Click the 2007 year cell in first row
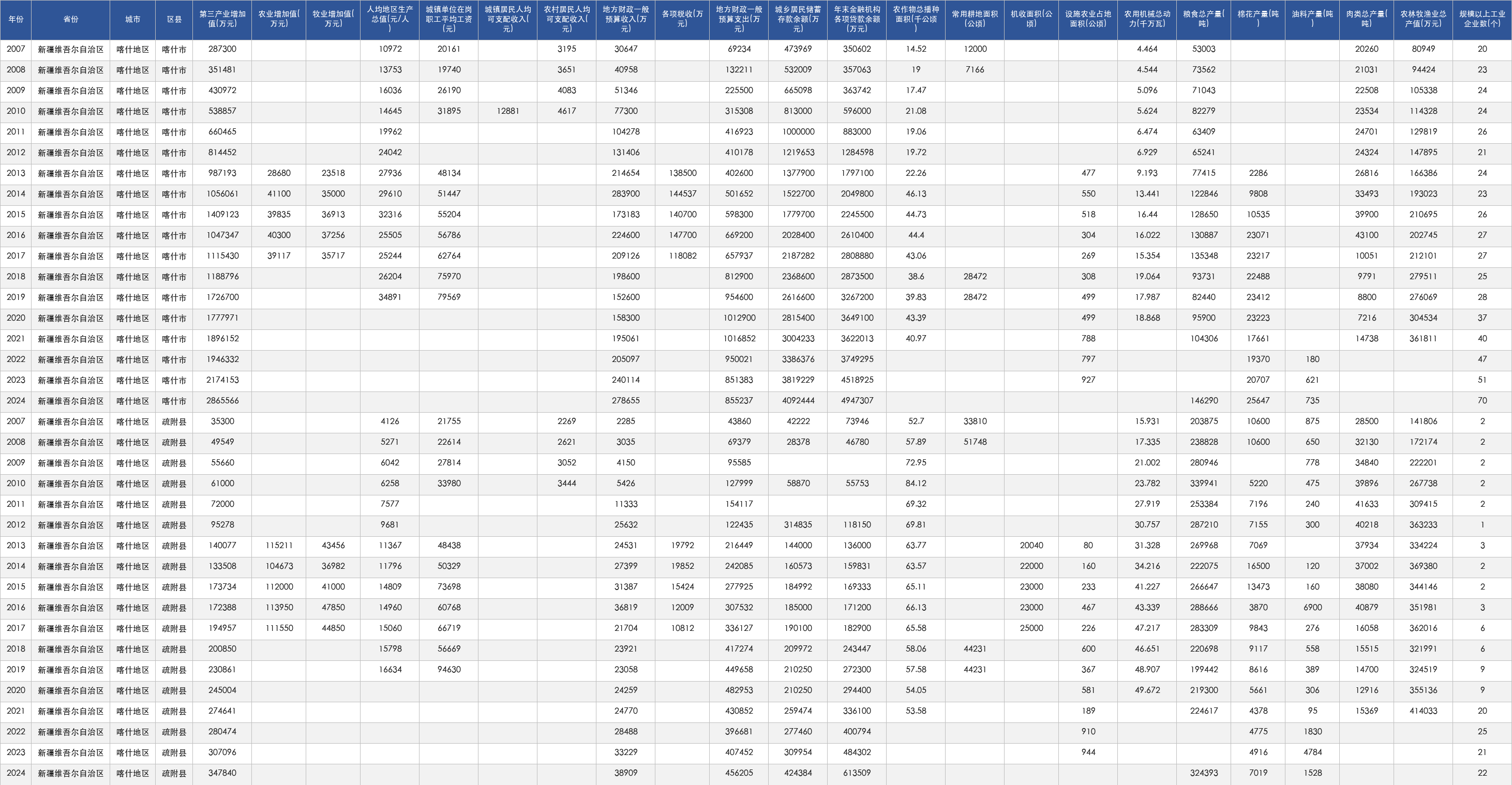 [16, 49]
